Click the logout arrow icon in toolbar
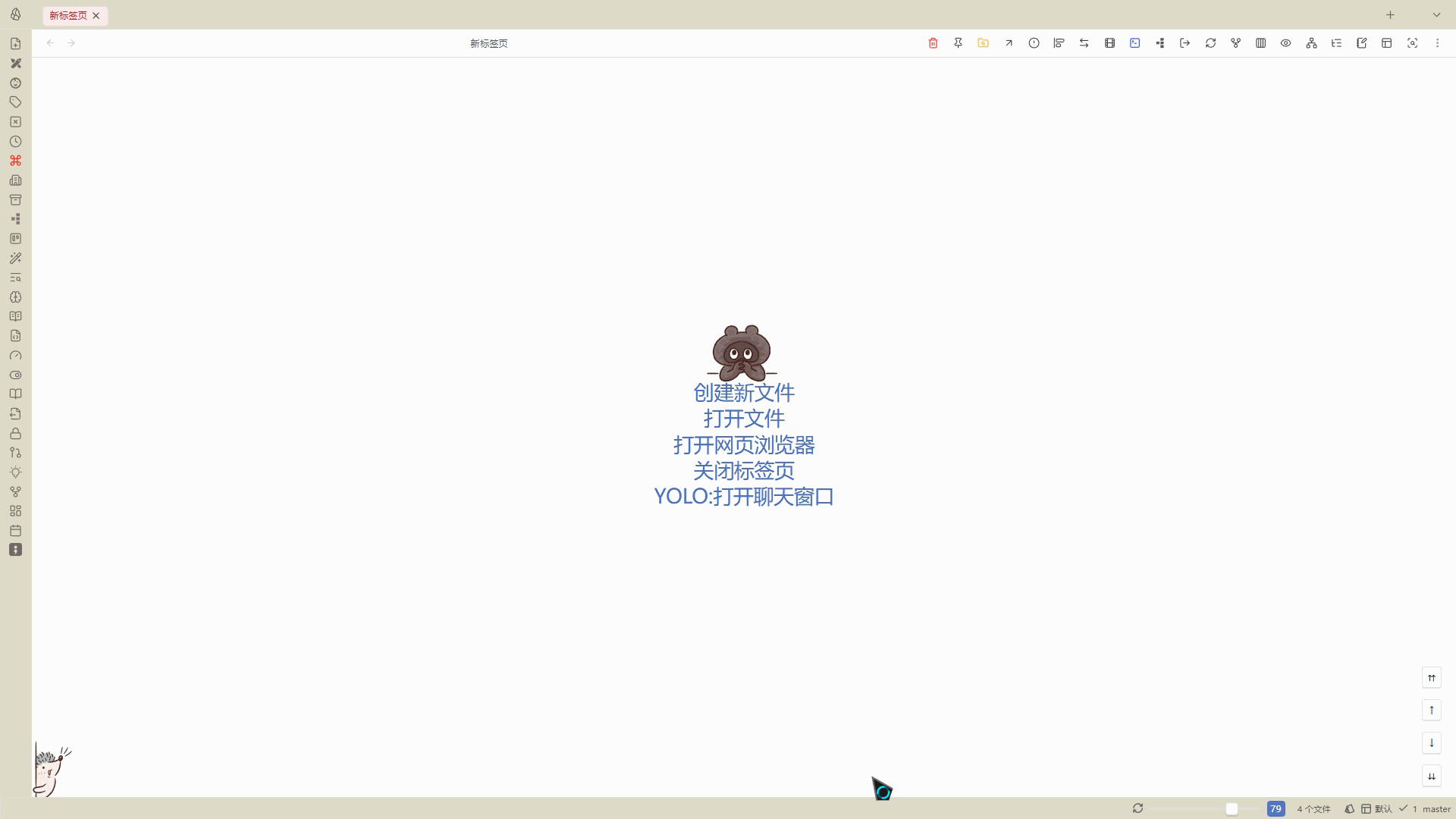This screenshot has height=819, width=1456. click(x=1185, y=43)
